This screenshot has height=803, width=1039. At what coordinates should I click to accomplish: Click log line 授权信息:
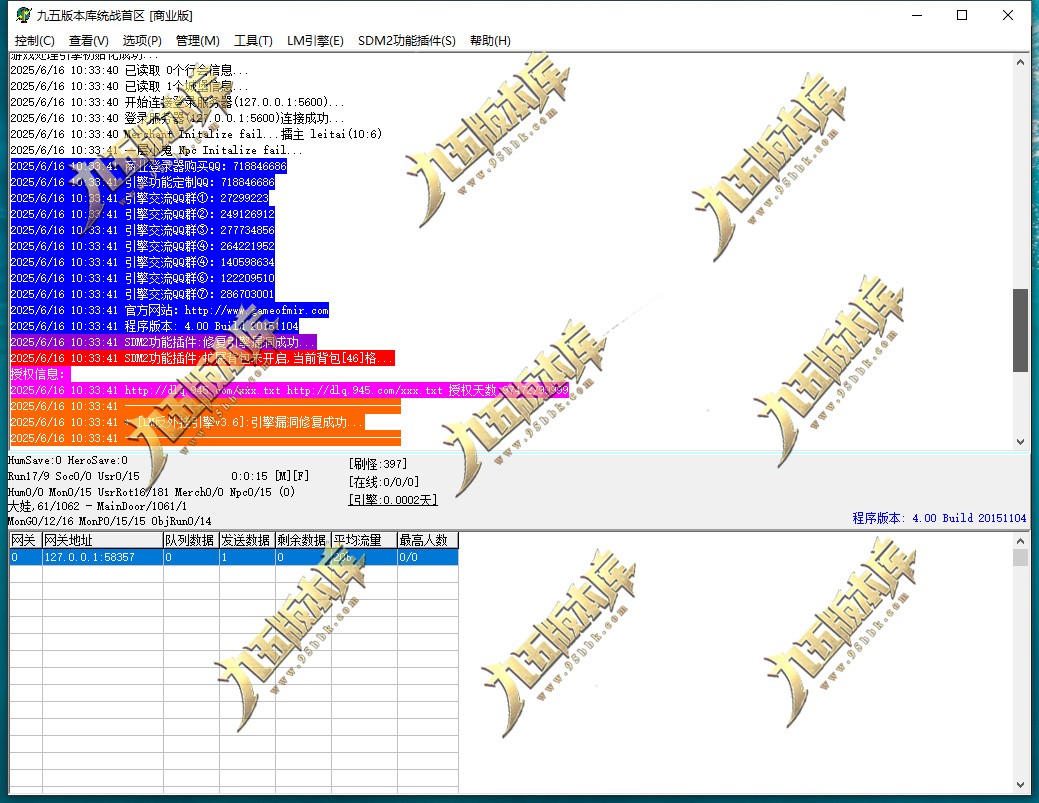point(38,374)
